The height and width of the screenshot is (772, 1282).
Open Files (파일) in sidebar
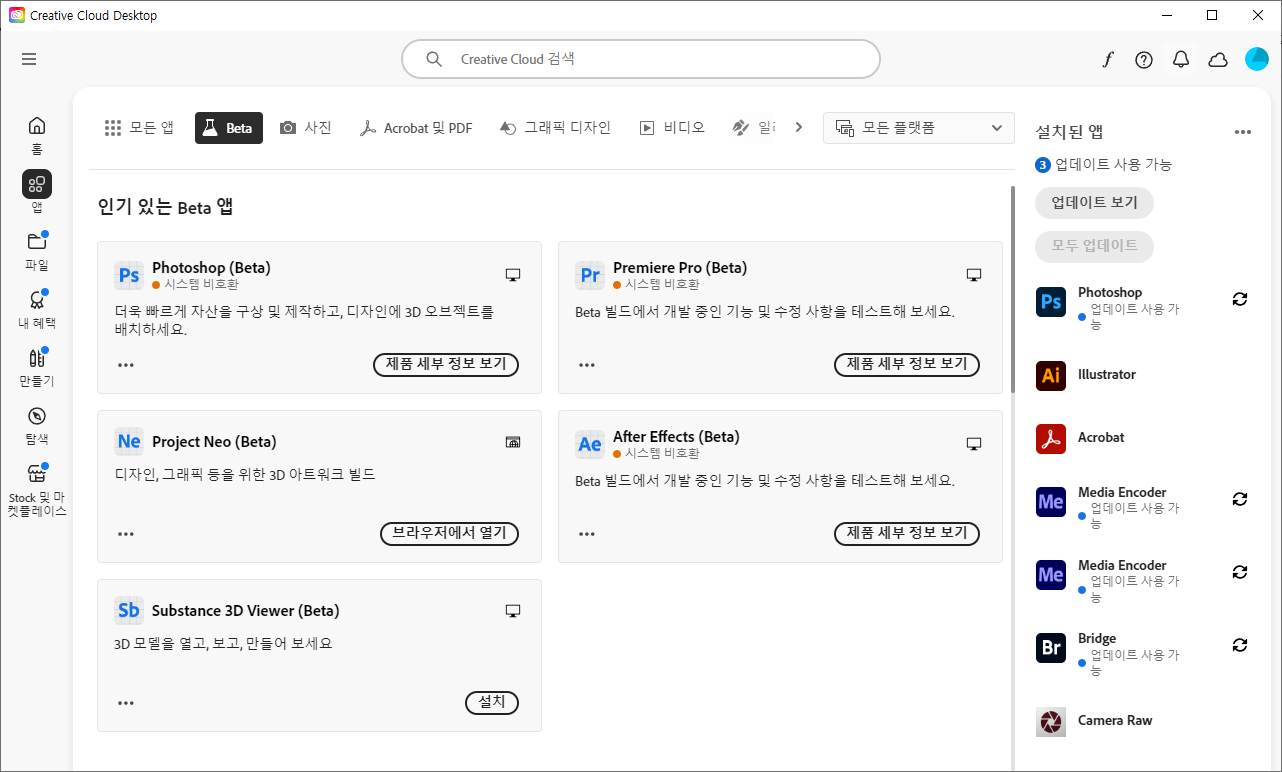point(37,251)
